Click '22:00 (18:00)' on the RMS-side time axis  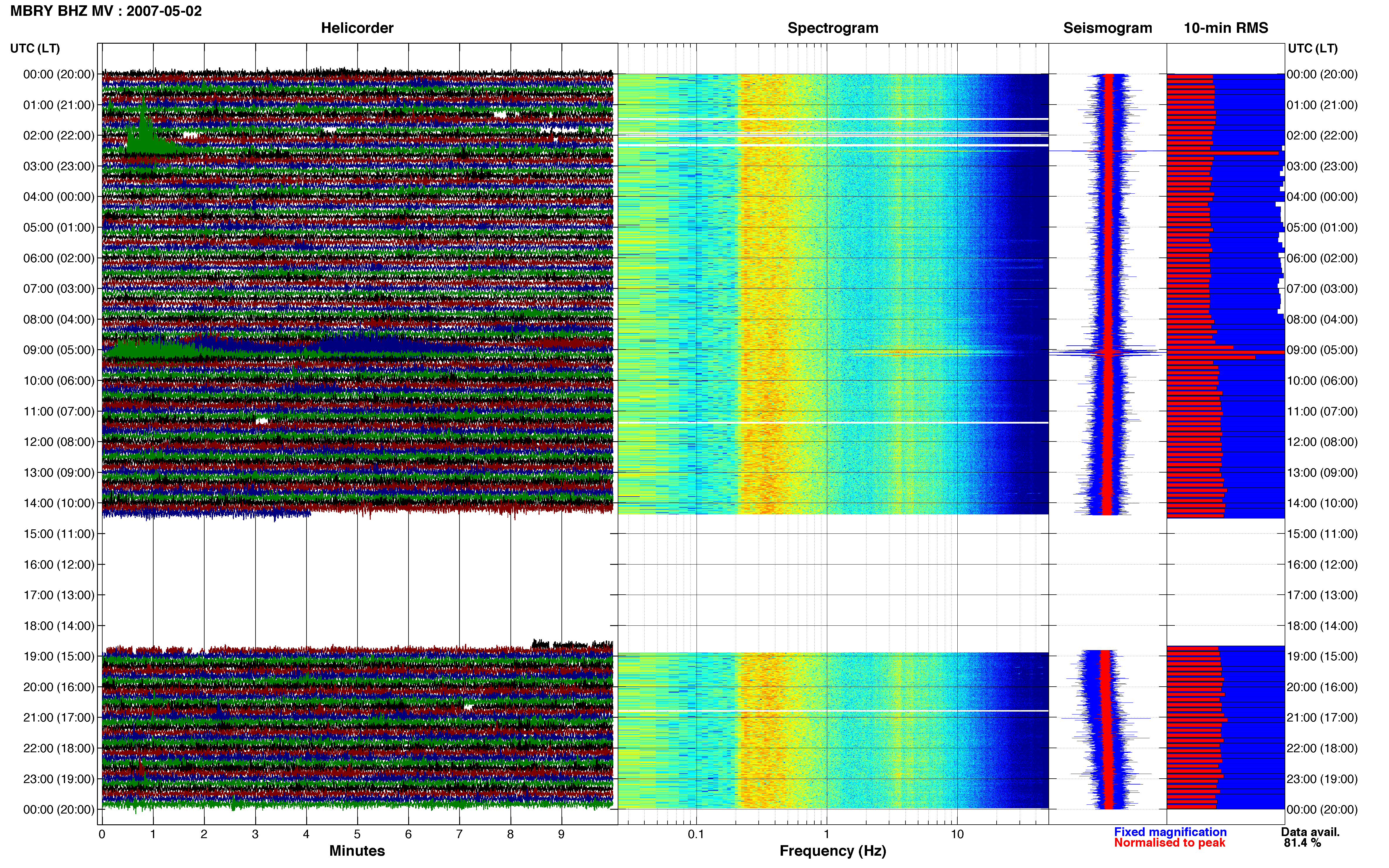click(1322, 748)
